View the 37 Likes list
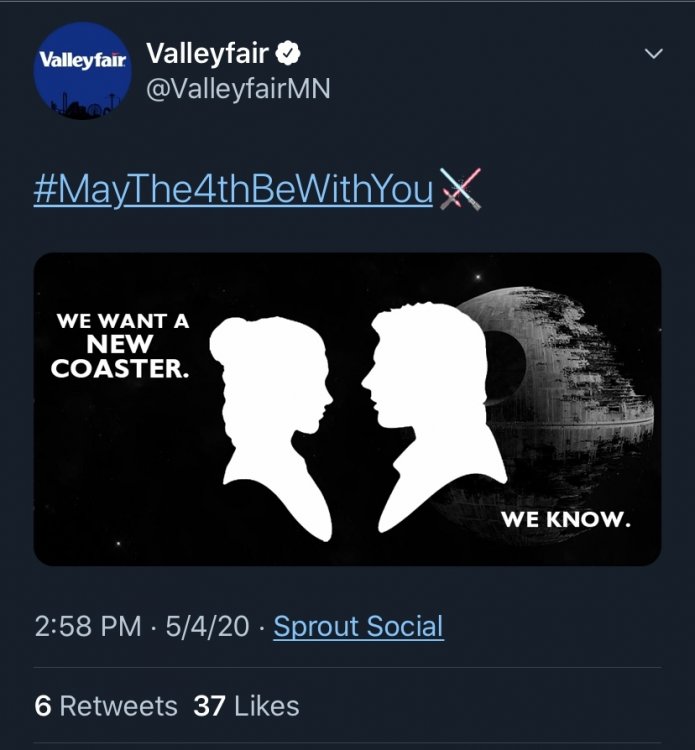 246,706
